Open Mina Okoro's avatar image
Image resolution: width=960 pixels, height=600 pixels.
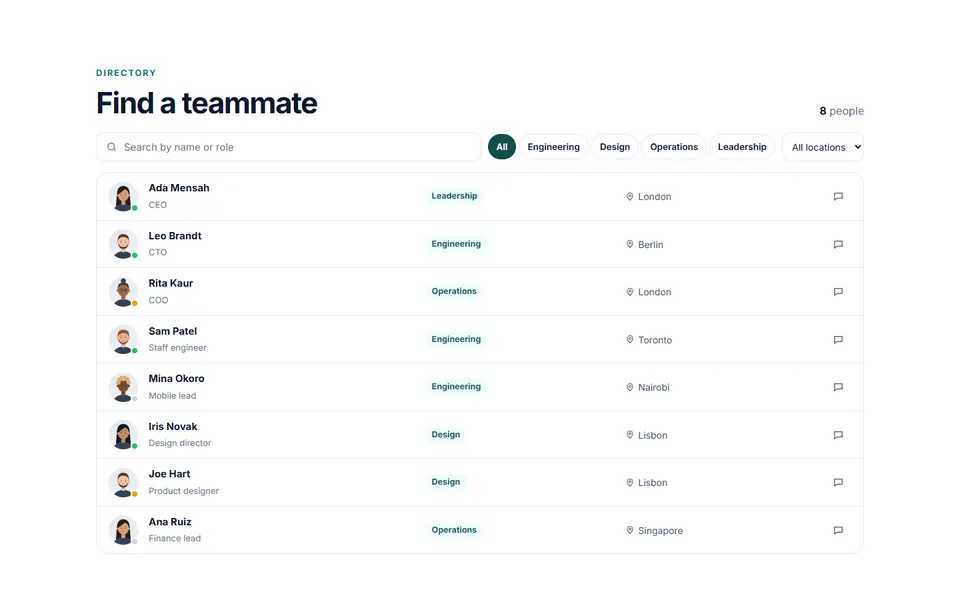[123, 387]
